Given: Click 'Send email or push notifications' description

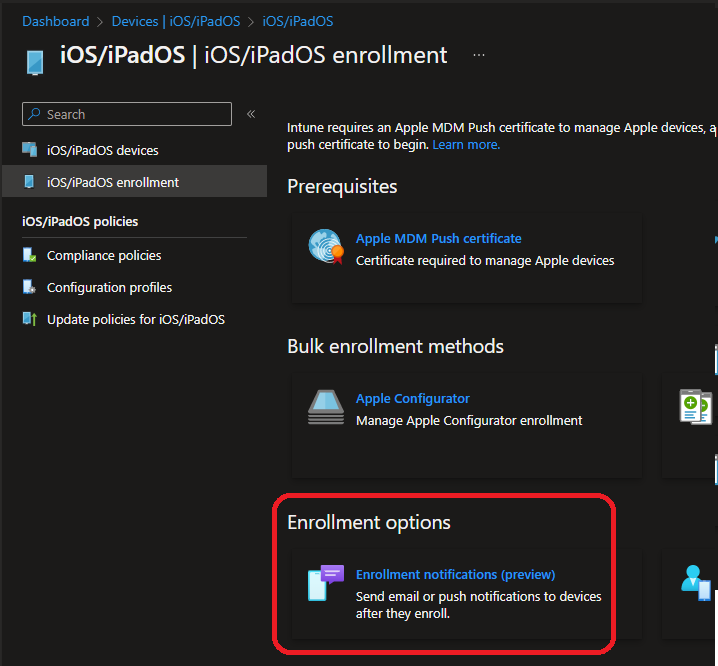Looking at the screenshot, I should (479, 605).
